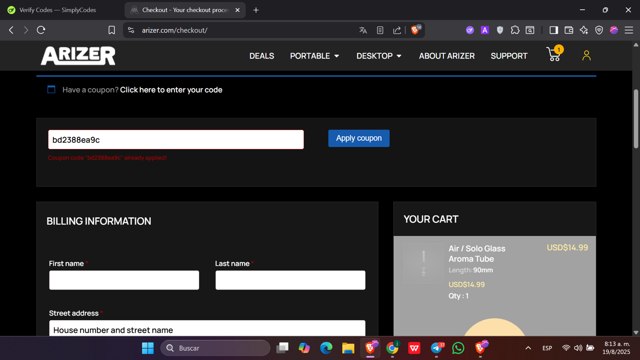Toggle the browser sidebar panel

(x=553, y=30)
